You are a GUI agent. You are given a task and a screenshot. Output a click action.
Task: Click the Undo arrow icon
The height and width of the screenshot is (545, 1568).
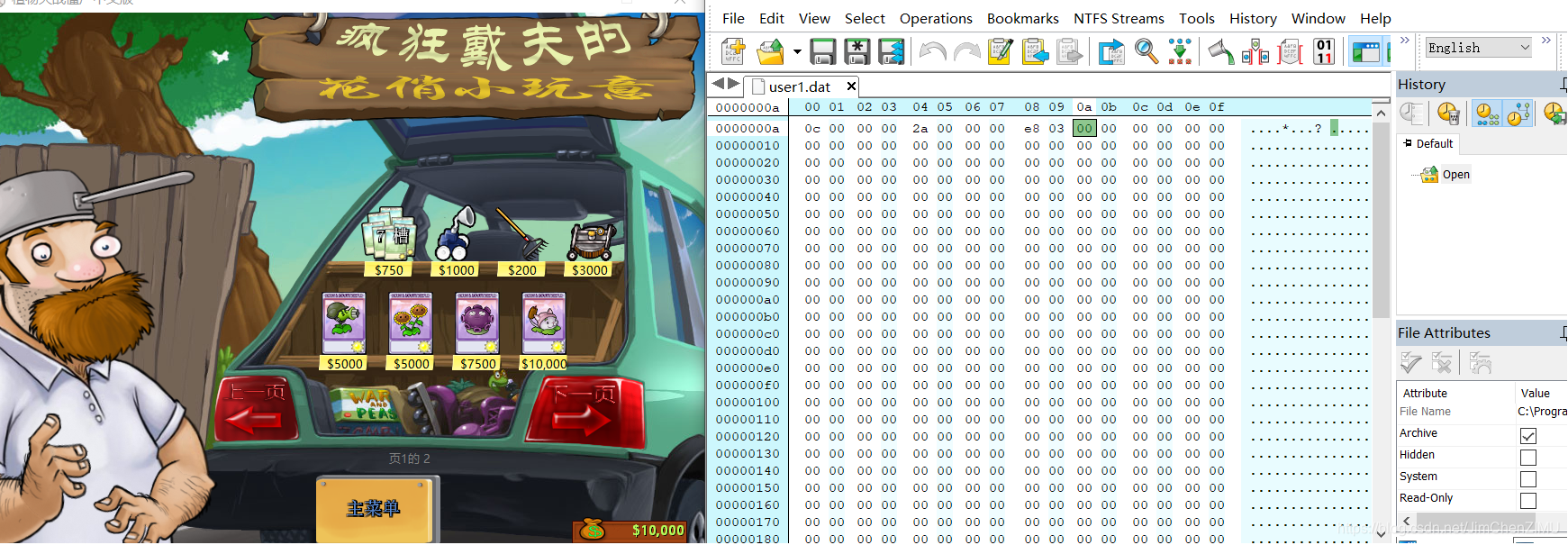point(933,51)
